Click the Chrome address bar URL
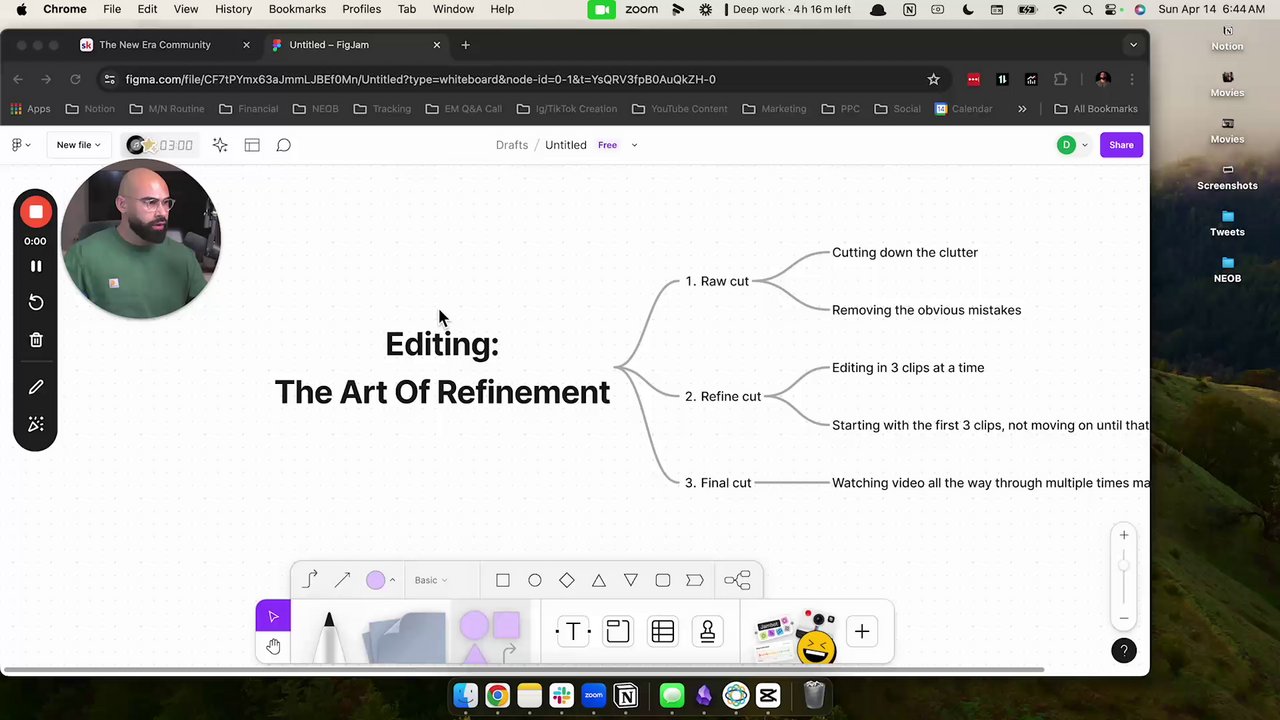Image resolution: width=1280 pixels, height=720 pixels. click(x=420, y=79)
